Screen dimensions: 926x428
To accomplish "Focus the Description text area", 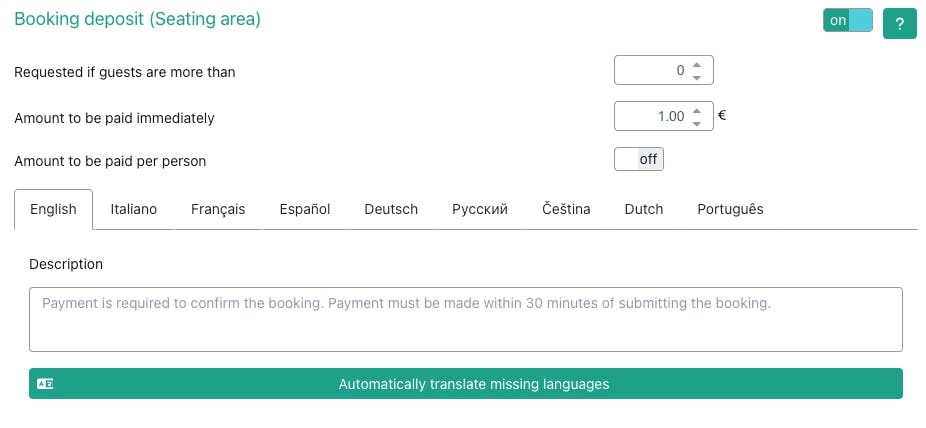I will (x=466, y=319).
